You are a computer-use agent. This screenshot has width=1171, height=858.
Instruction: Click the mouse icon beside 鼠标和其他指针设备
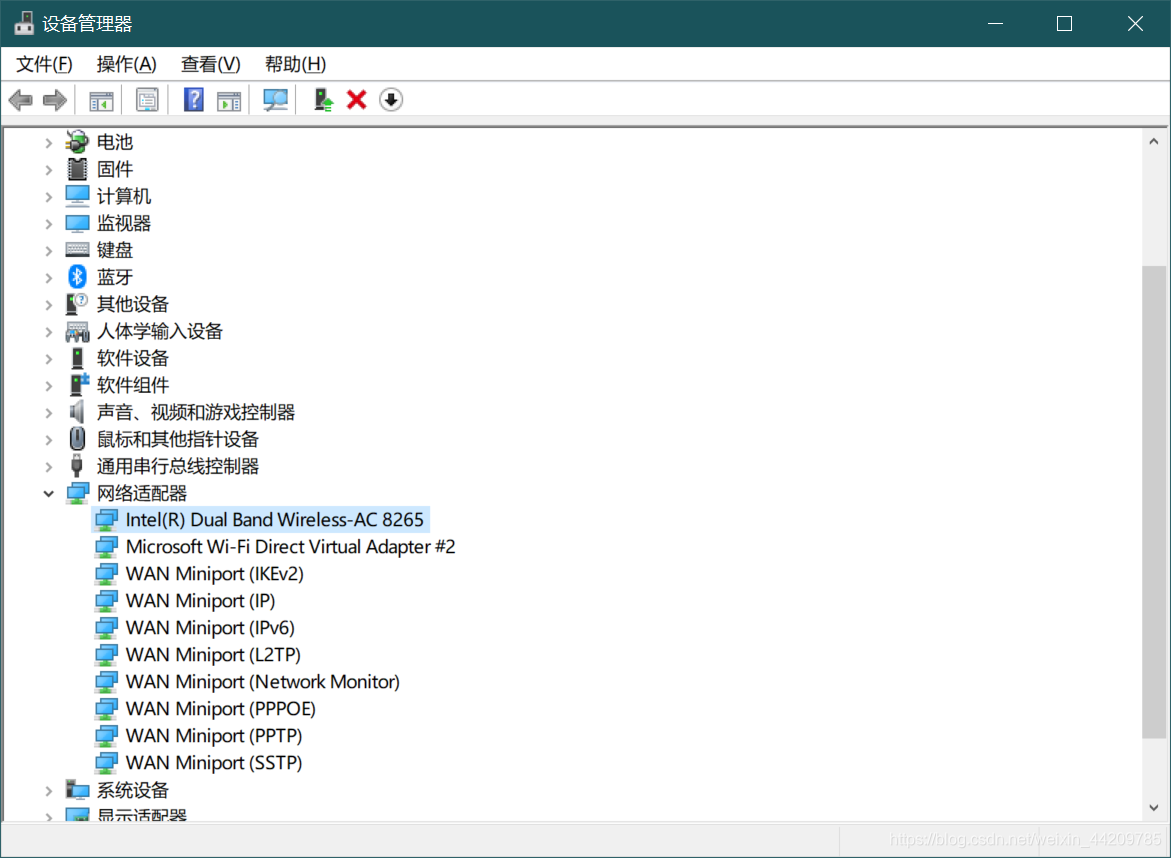click(x=77, y=439)
